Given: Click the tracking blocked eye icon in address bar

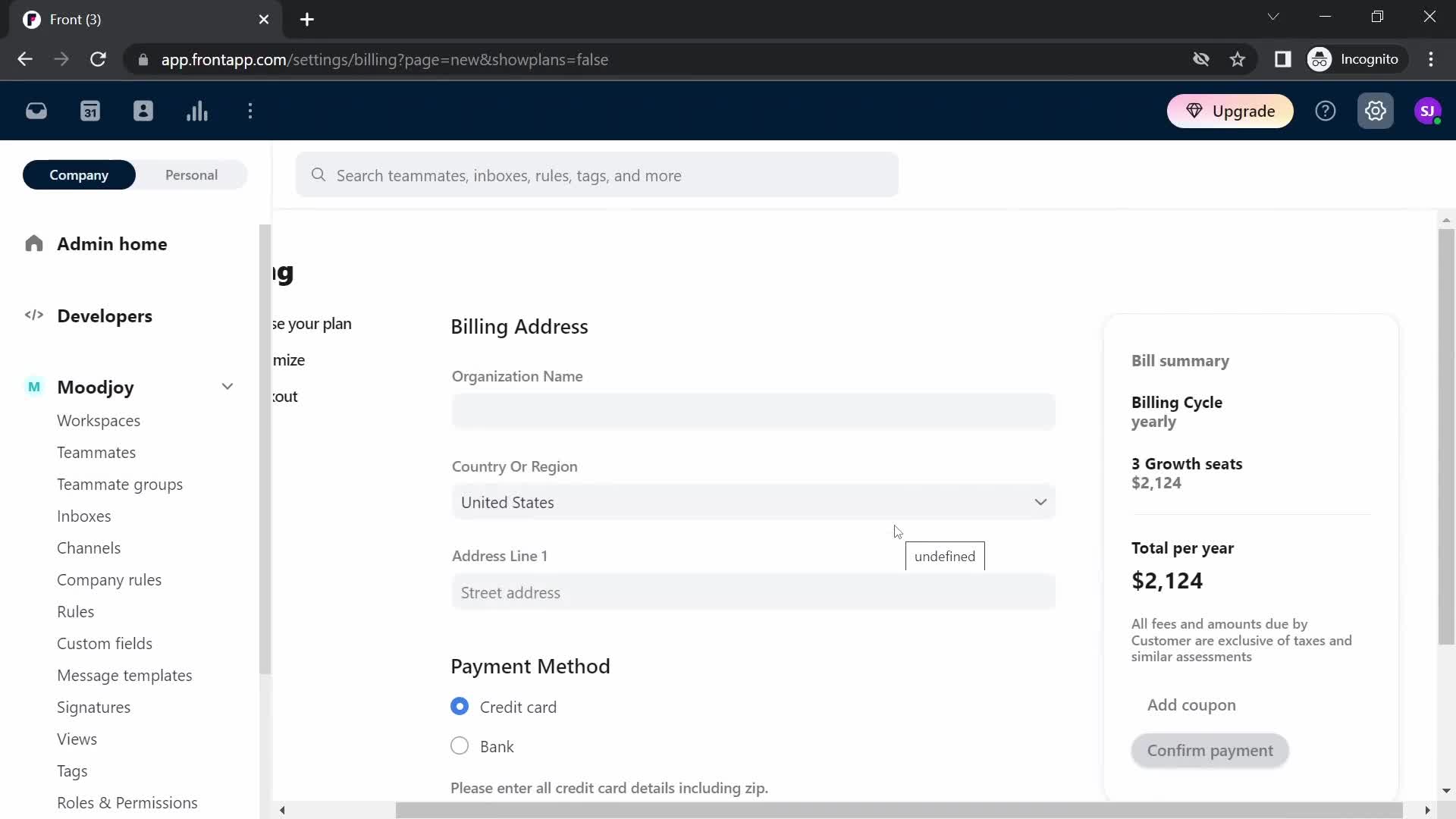Looking at the screenshot, I should click(1200, 59).
